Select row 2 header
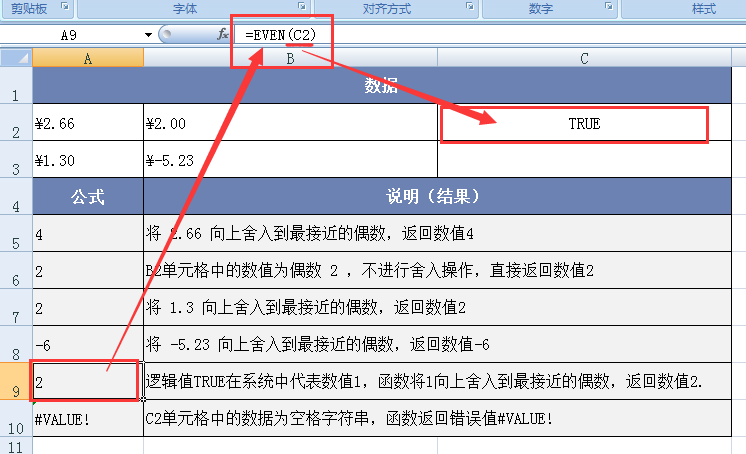 click(16, 123)
